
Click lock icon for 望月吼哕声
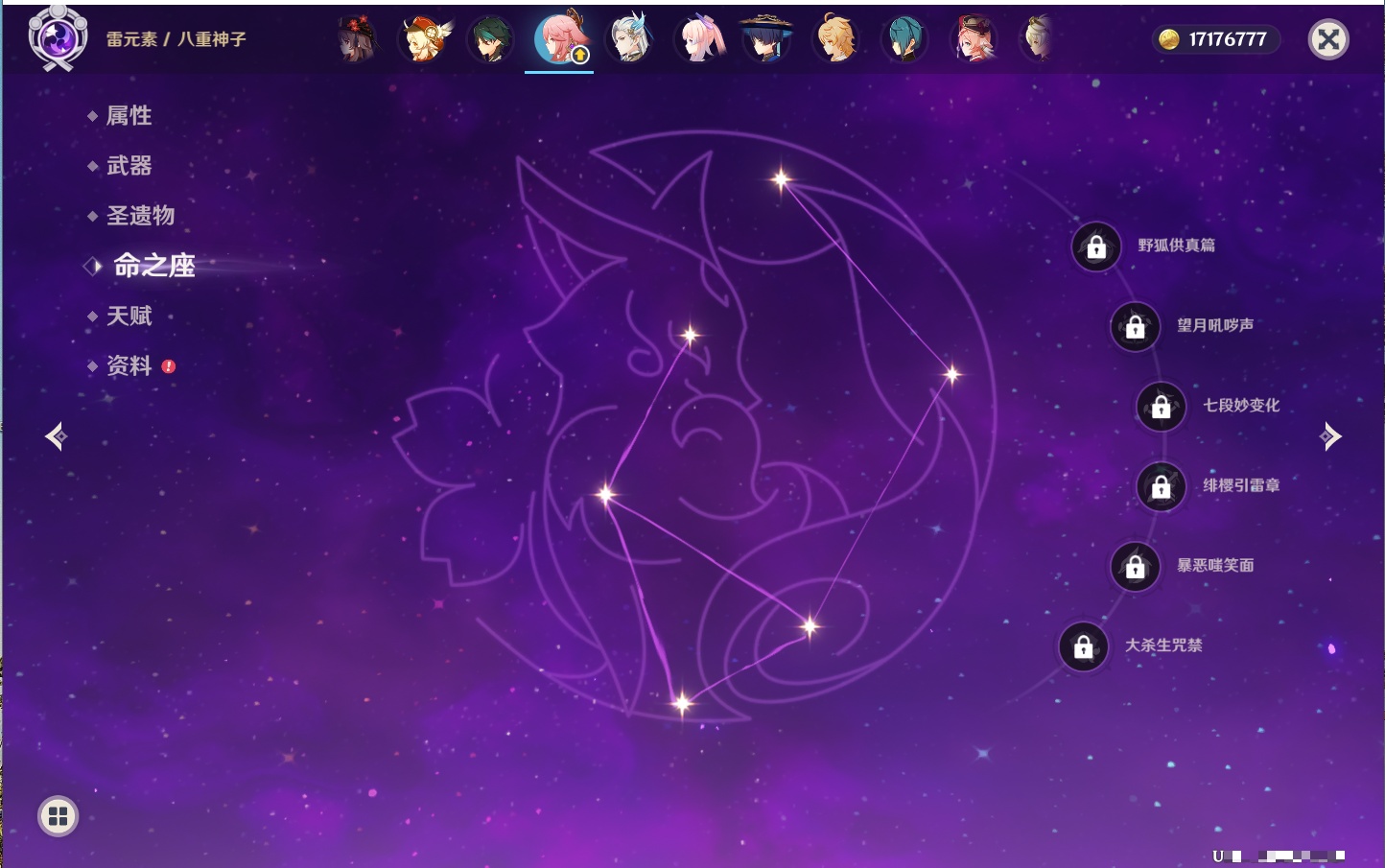(x=1136, y=327)
